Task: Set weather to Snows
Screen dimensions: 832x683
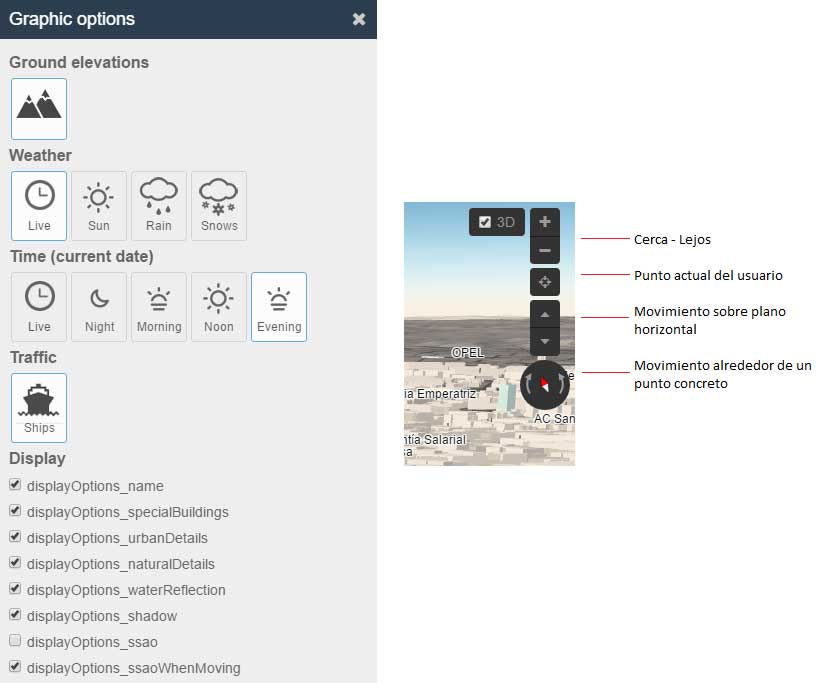Action: click(x=218, y=205)
